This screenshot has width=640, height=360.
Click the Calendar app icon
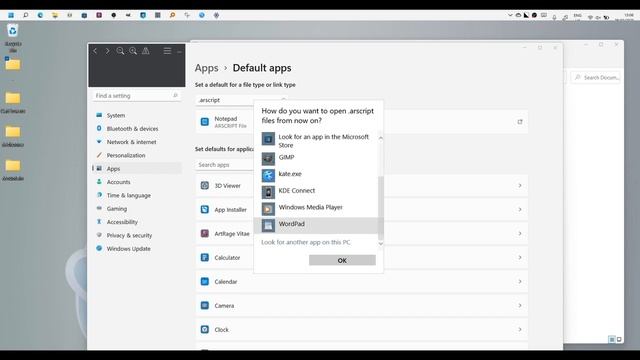coord(204,282)
